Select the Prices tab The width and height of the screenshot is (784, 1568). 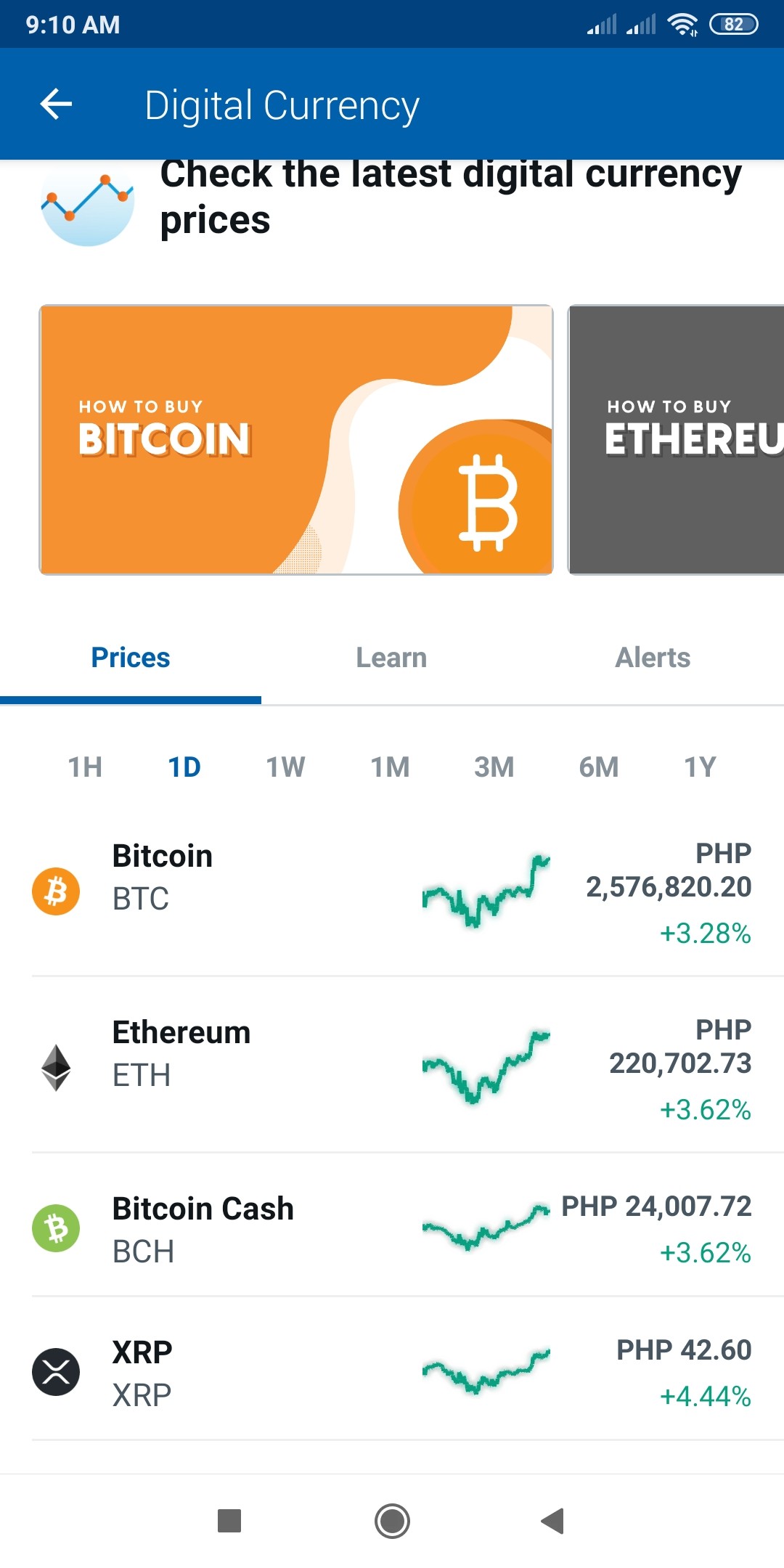click(131, 658)
